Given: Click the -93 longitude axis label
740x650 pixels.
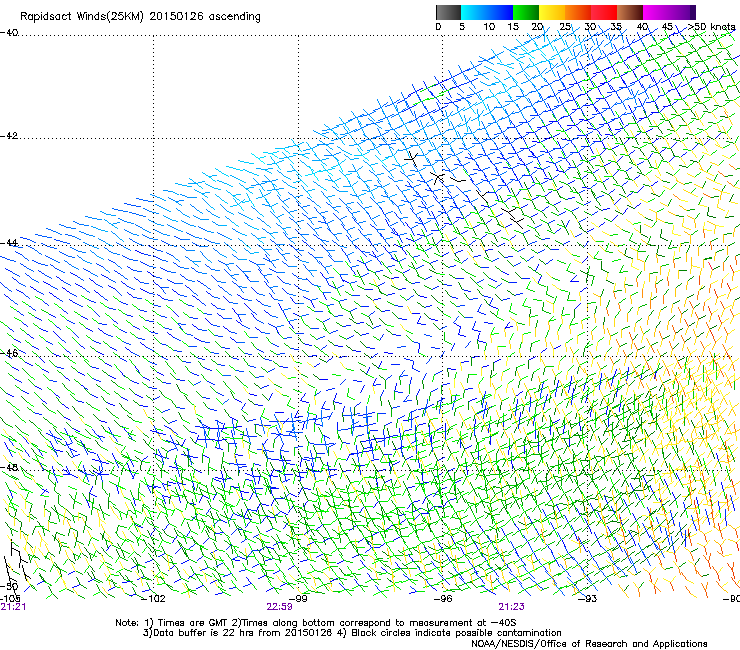Looking at the screenshot, I should tap(587, 599).
